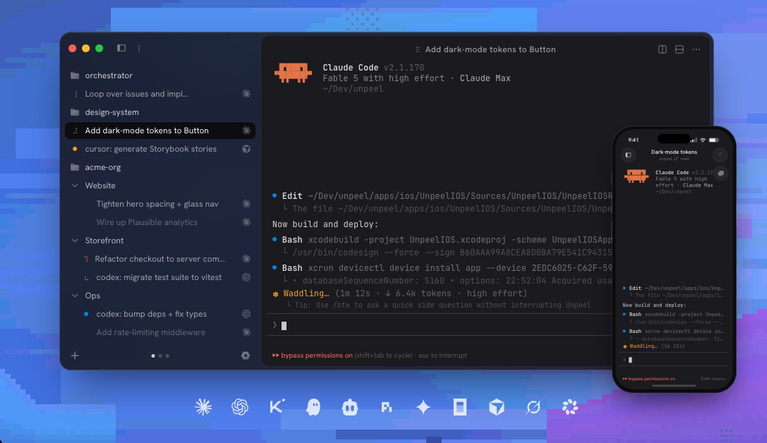This screenshot has width=767, height=443.
Task: Open the orange dots menu beside sidebar toggle
Action: (139, 48)
